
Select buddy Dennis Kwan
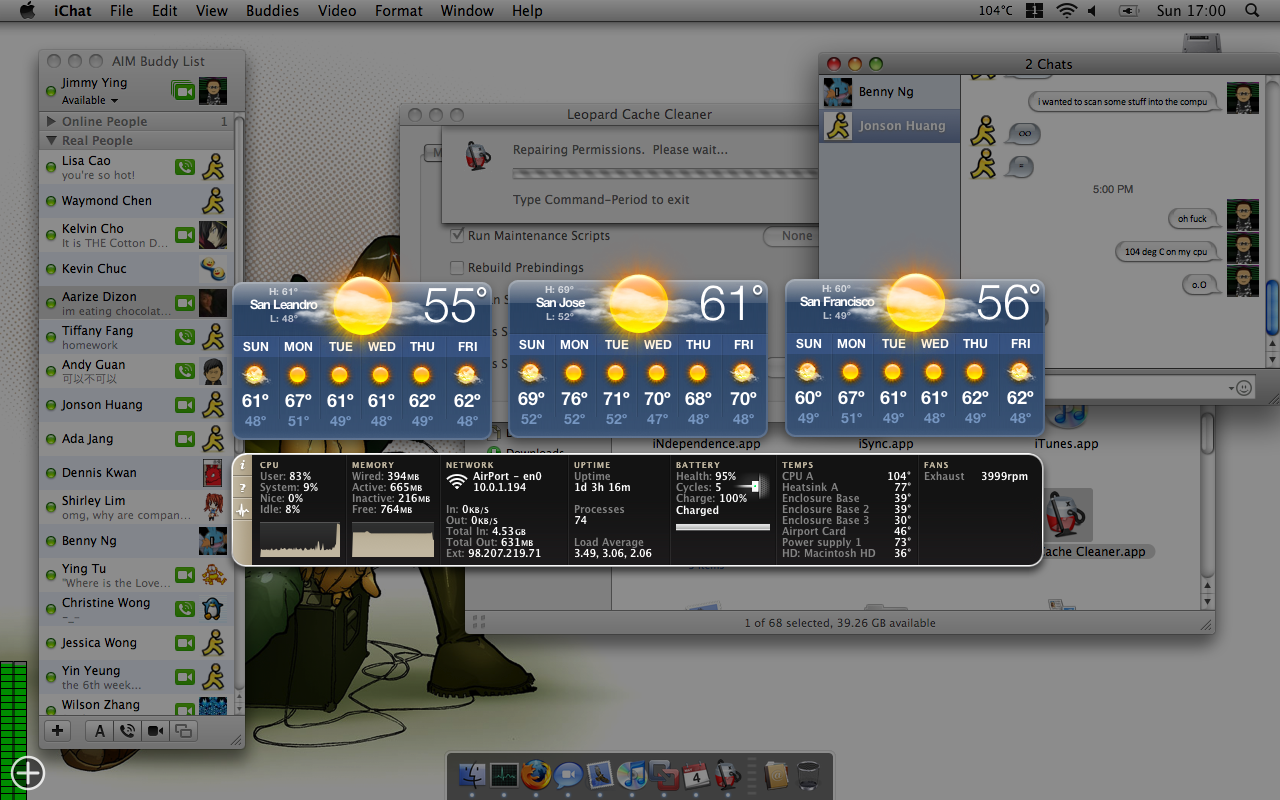point(137,473)
